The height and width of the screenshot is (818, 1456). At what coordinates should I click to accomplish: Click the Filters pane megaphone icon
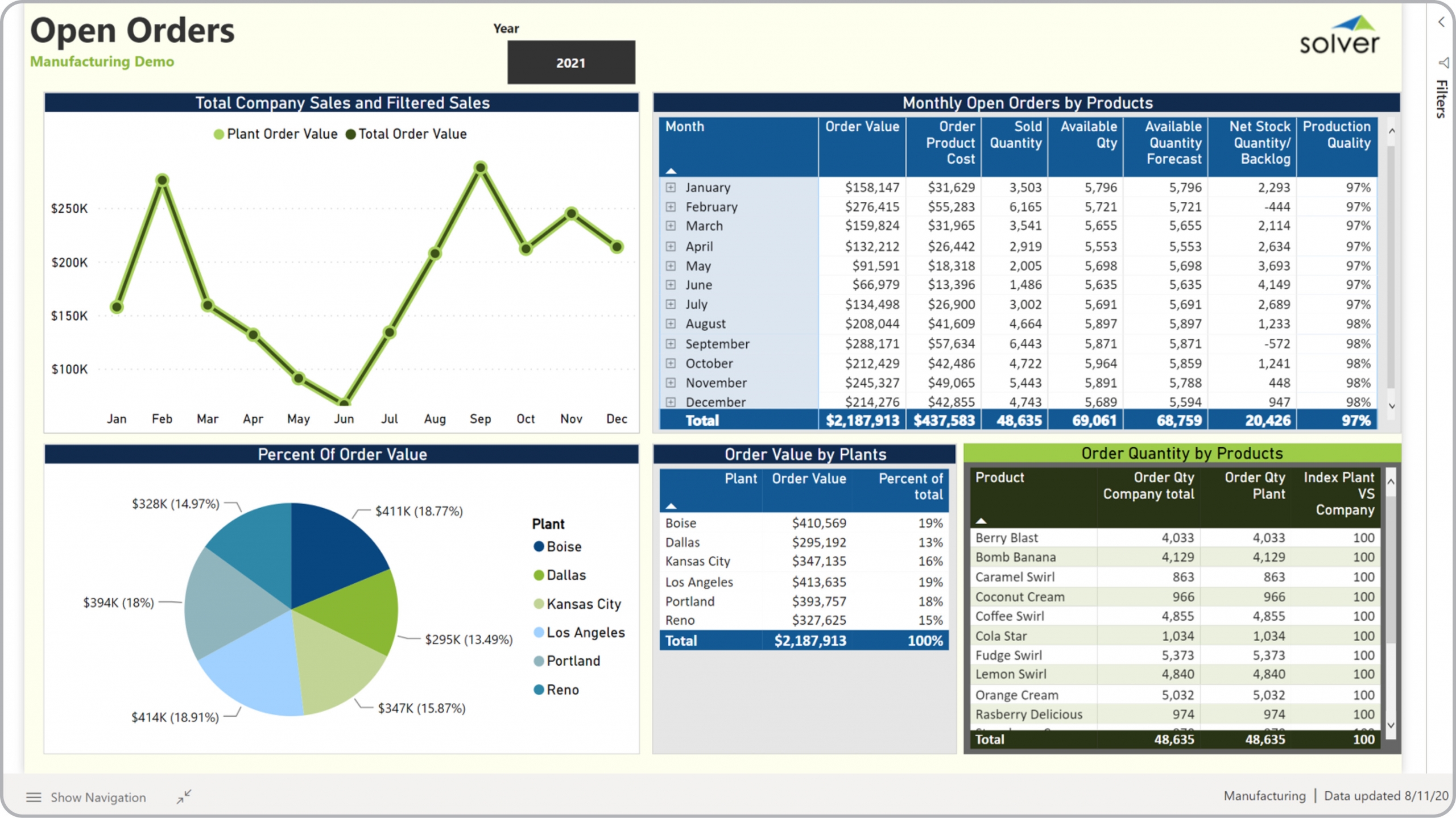[1443, 63]
